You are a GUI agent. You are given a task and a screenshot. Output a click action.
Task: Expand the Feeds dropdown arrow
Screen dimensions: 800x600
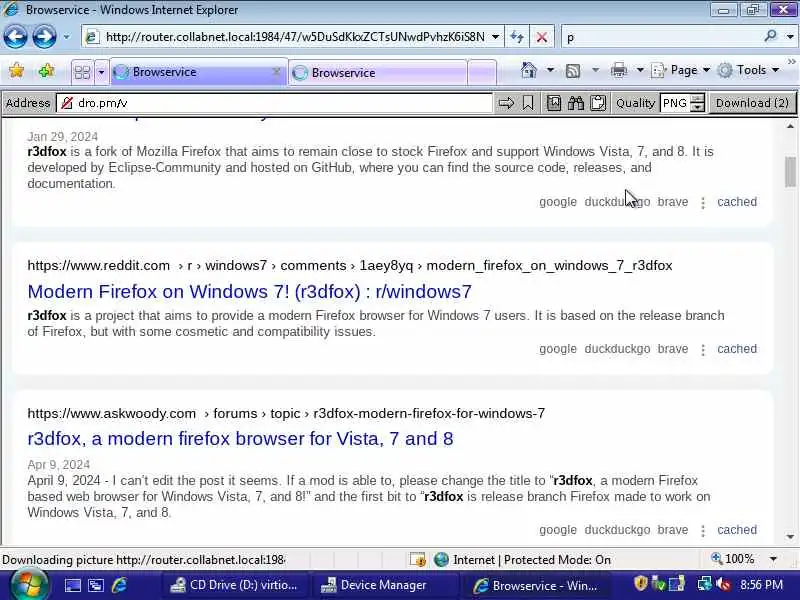pyautogui.click(x=595, y=70)
